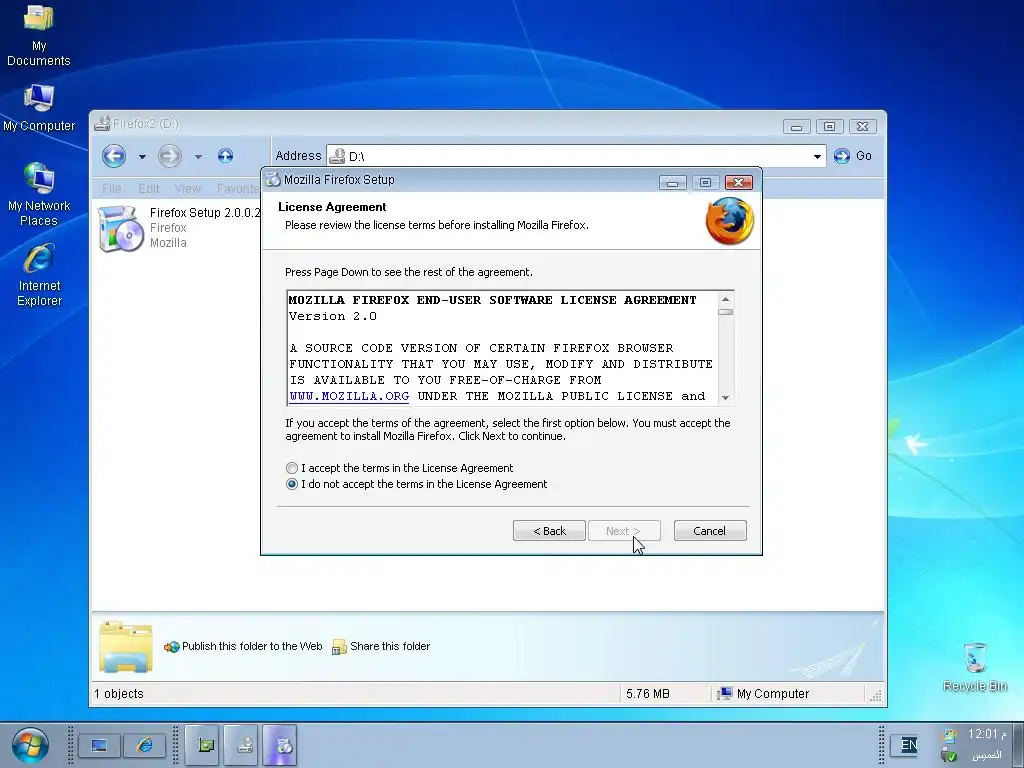This screenshot has height=768, width=1024.
Task: Open the Favorites menu in Explorer
Action: (x=238, y=189)
